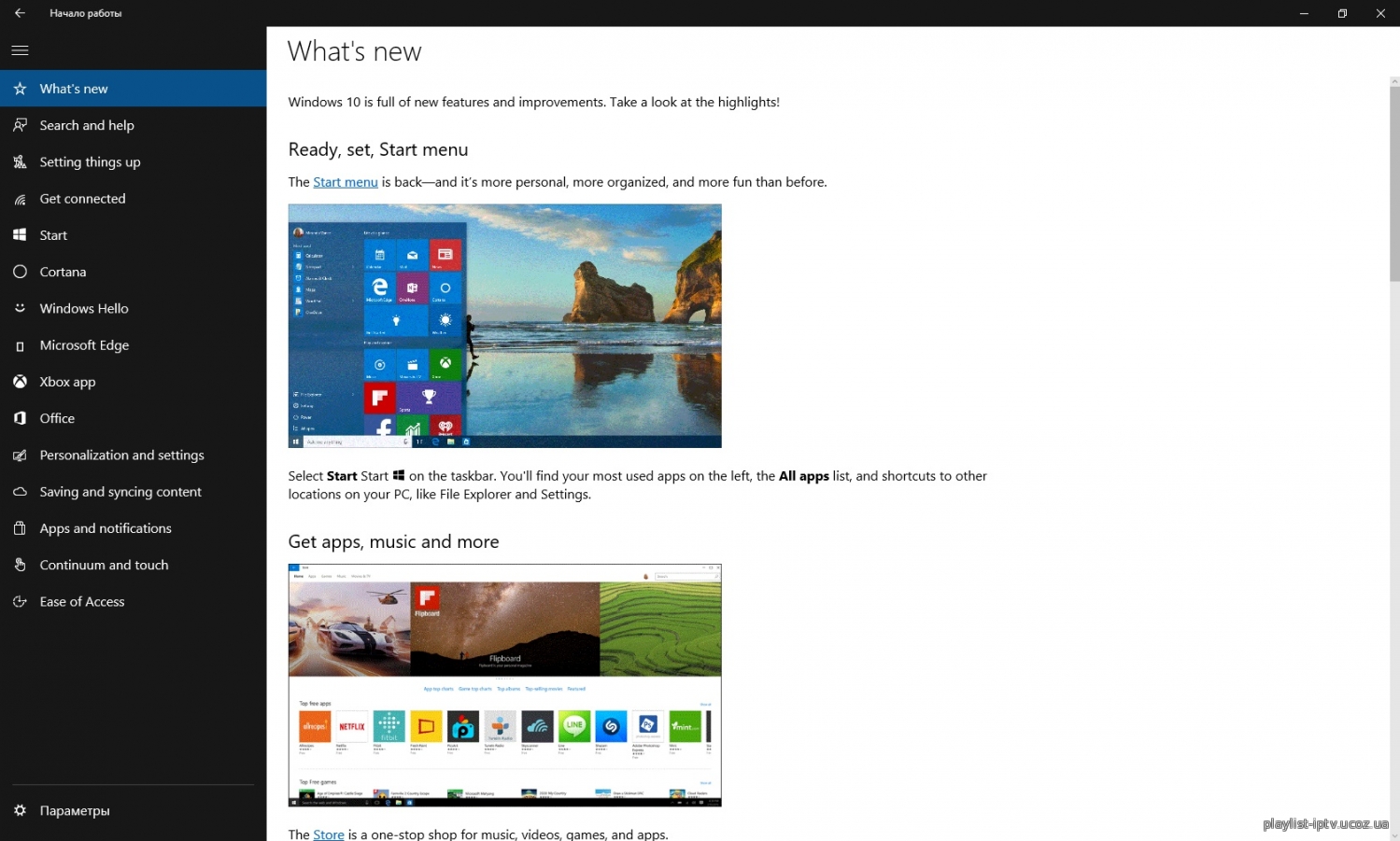Click the Office logo icon
This screenshot has width=1400, height=841.
point(20,418)
